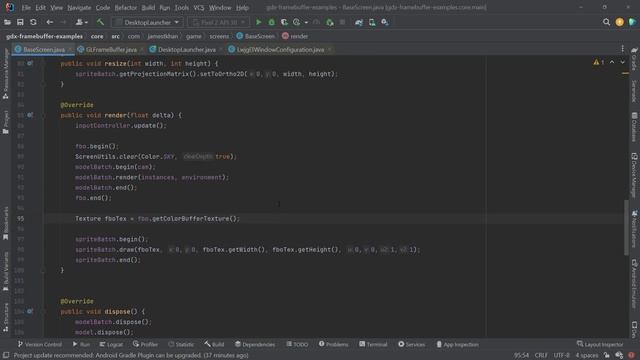This screenshot has width=640, height=360.
Task: Navigate back with the left arrow
Action: (50, 22)
